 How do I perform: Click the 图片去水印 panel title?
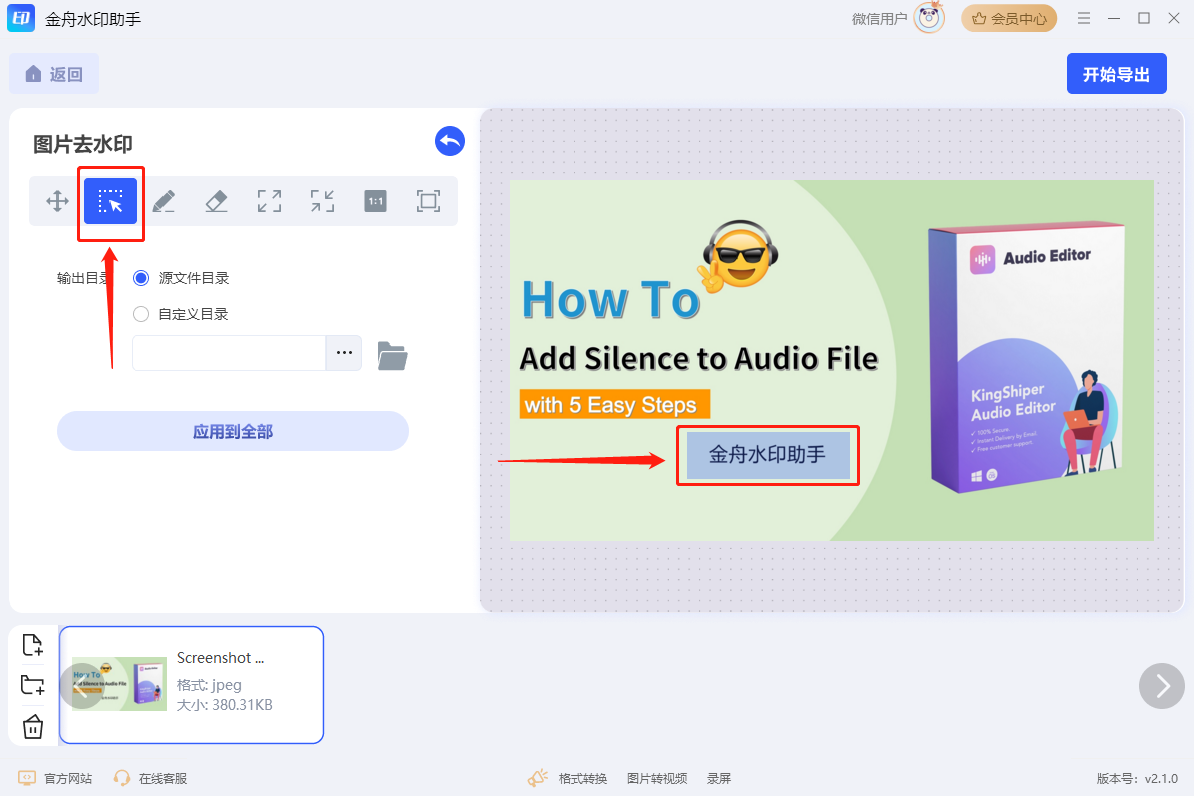point(83,144)
